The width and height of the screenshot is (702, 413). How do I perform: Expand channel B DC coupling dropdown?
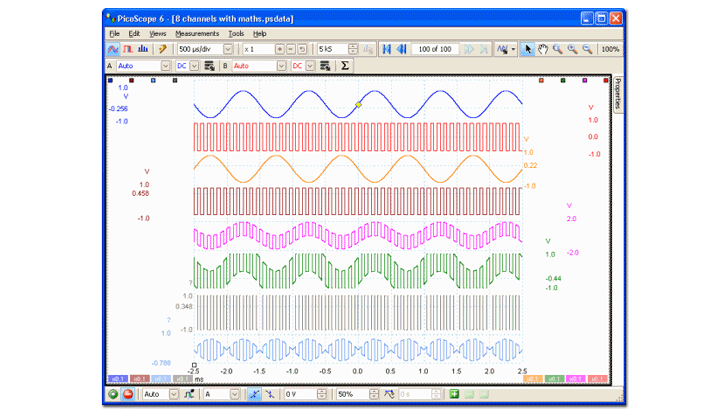coord(310,66)
